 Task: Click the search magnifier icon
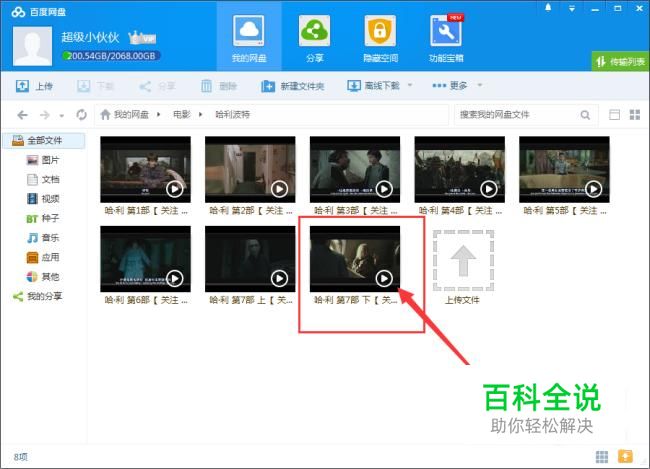(585, 115)
